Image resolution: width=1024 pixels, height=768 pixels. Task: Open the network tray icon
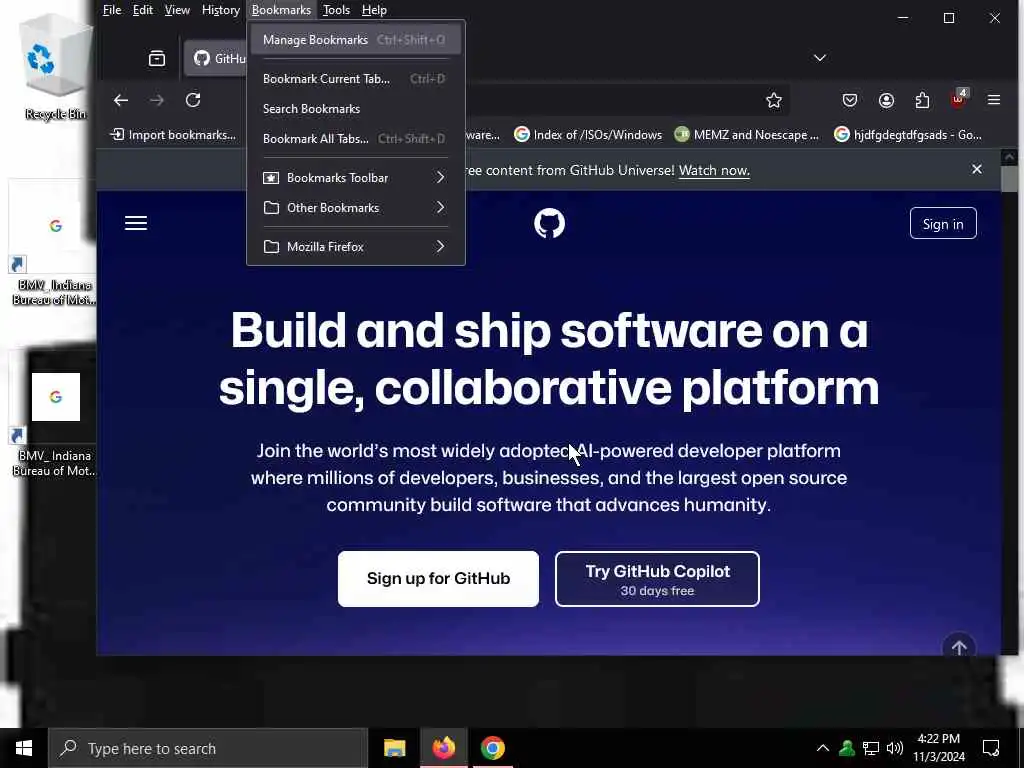pyautogui.click(x=871, y=748)
